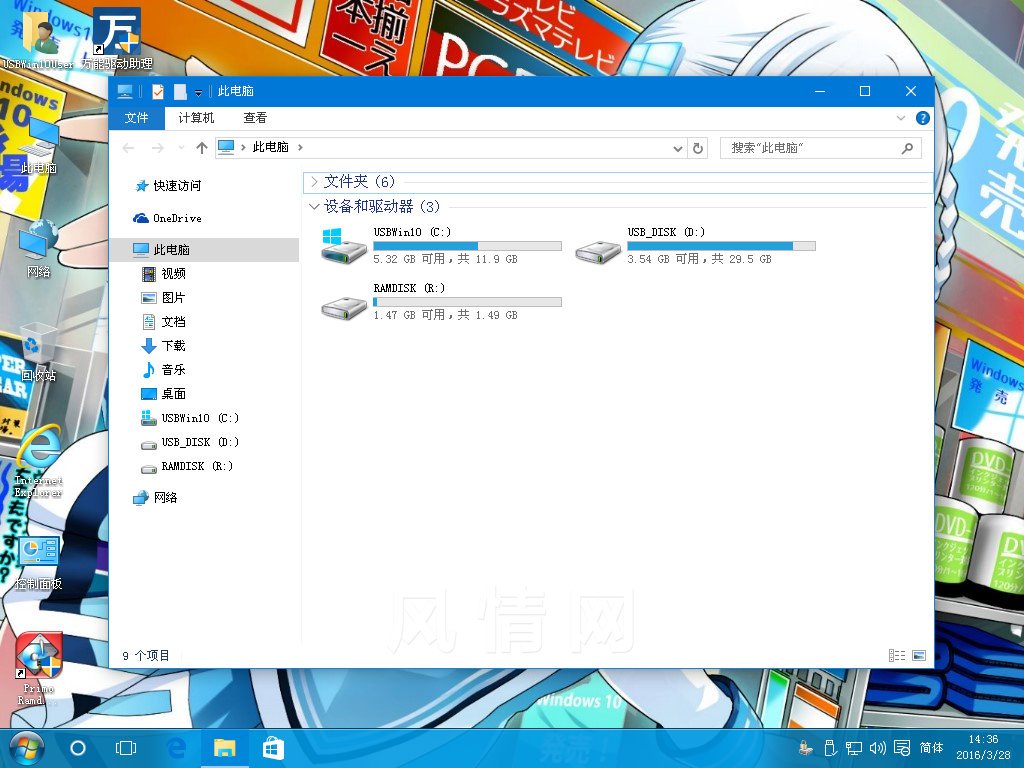Open the Customize Quick Access Toolbar dropdown
This screenshot has width=1024, height=768.
(x=199, y=92)
